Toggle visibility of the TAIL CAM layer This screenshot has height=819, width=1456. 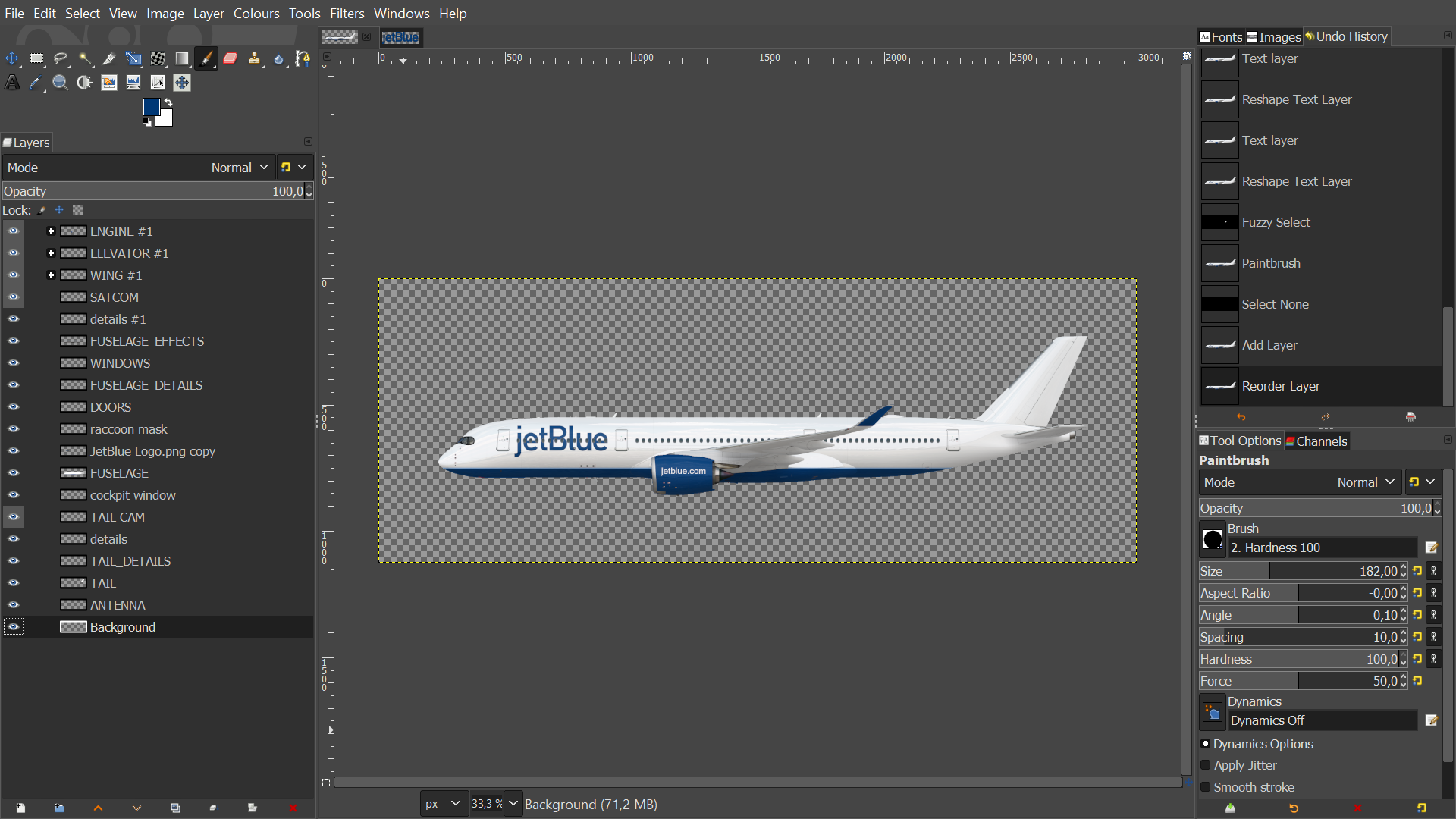tap(14, 517)
